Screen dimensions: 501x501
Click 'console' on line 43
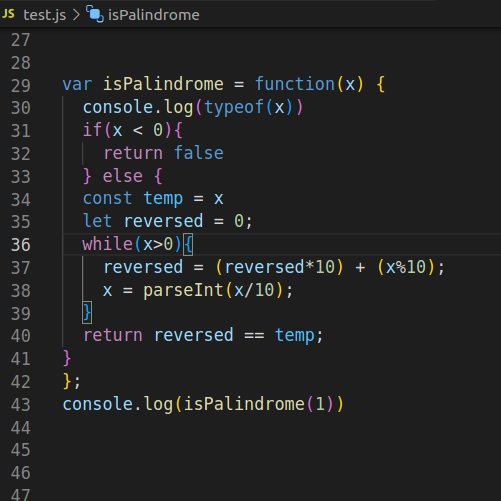coord(98,404)
